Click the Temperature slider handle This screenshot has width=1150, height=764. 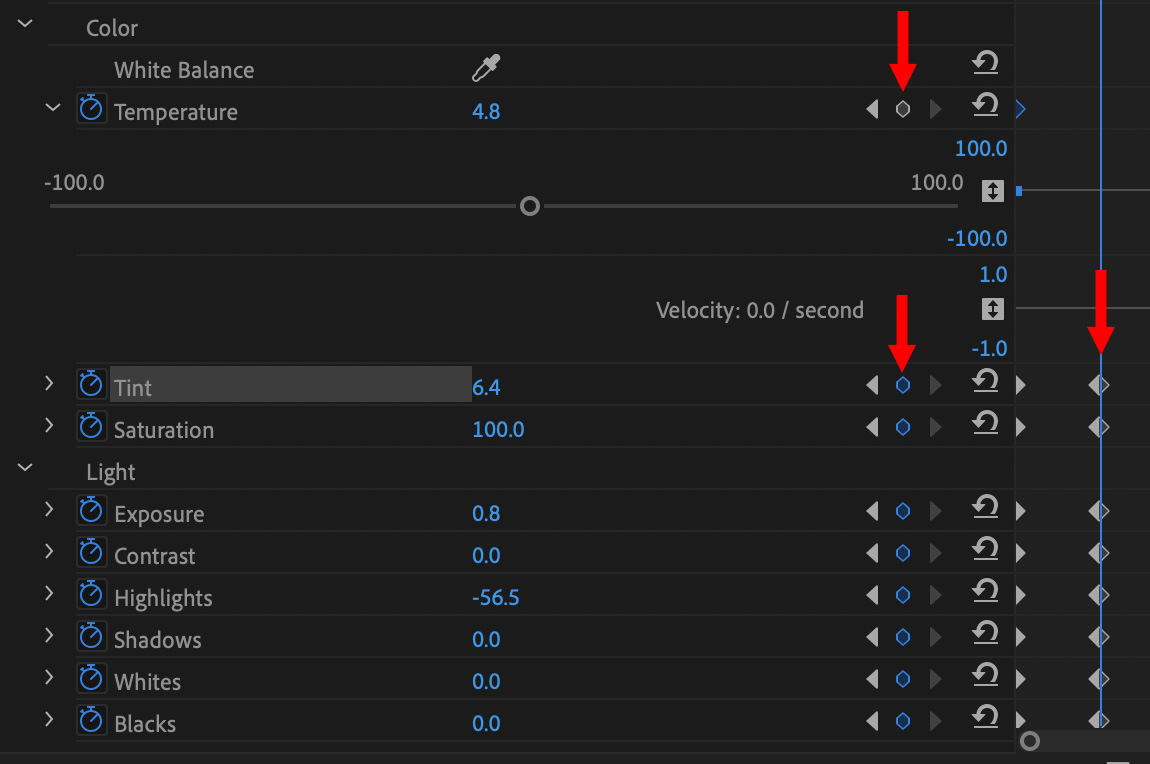coord(530,206)
